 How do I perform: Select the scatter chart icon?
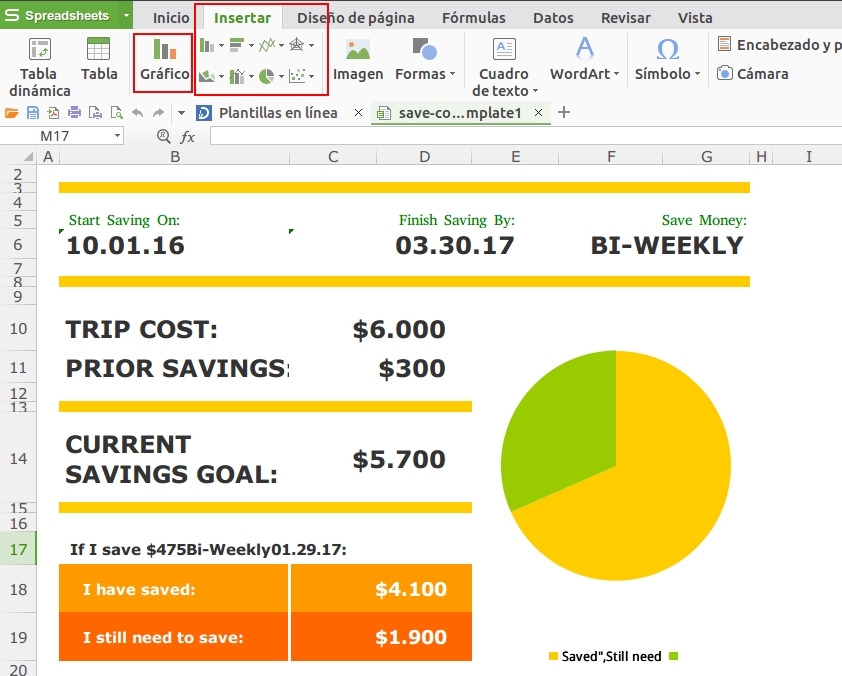[x=295, y=76]
